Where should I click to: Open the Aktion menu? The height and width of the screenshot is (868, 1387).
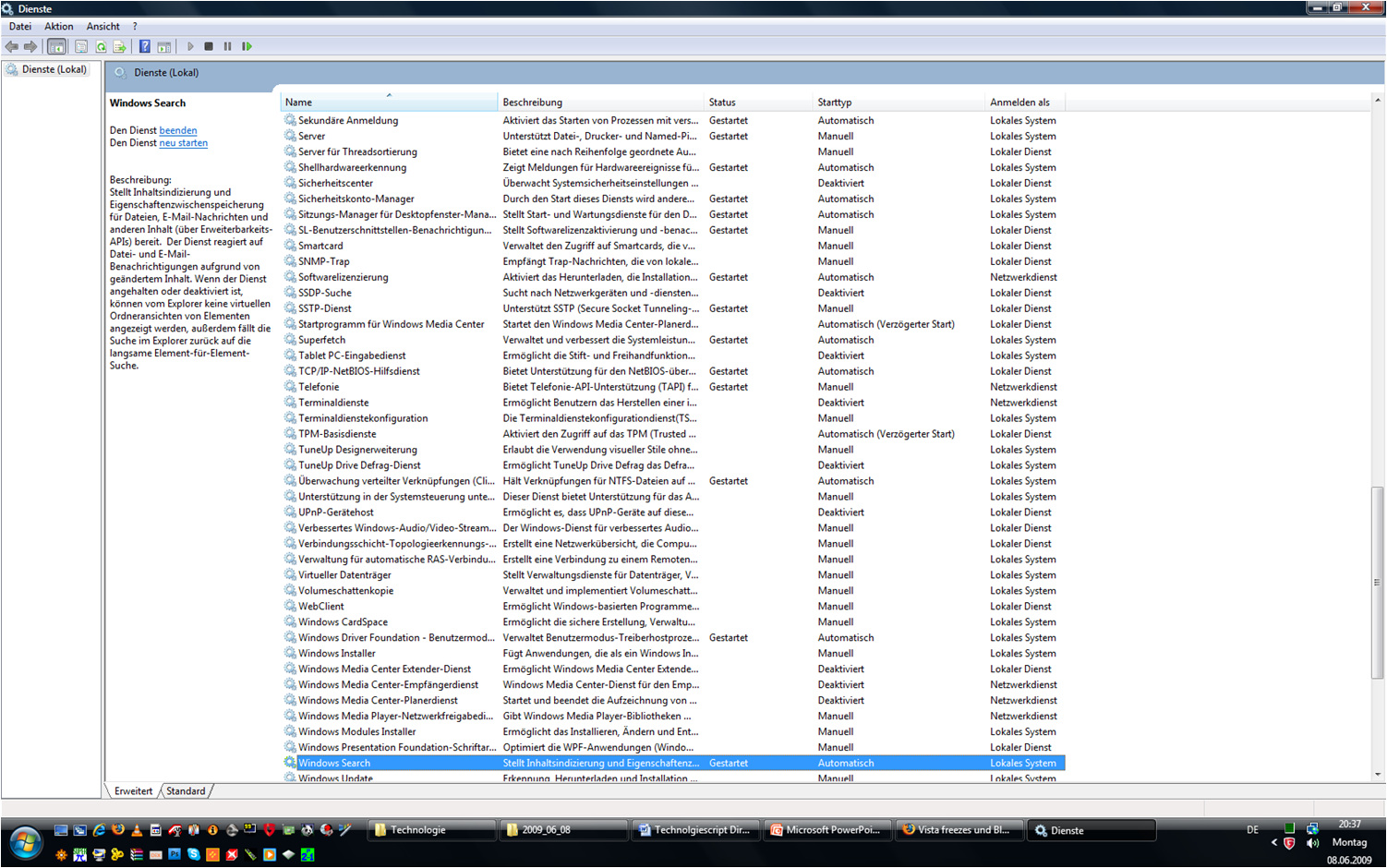[59, 26]
